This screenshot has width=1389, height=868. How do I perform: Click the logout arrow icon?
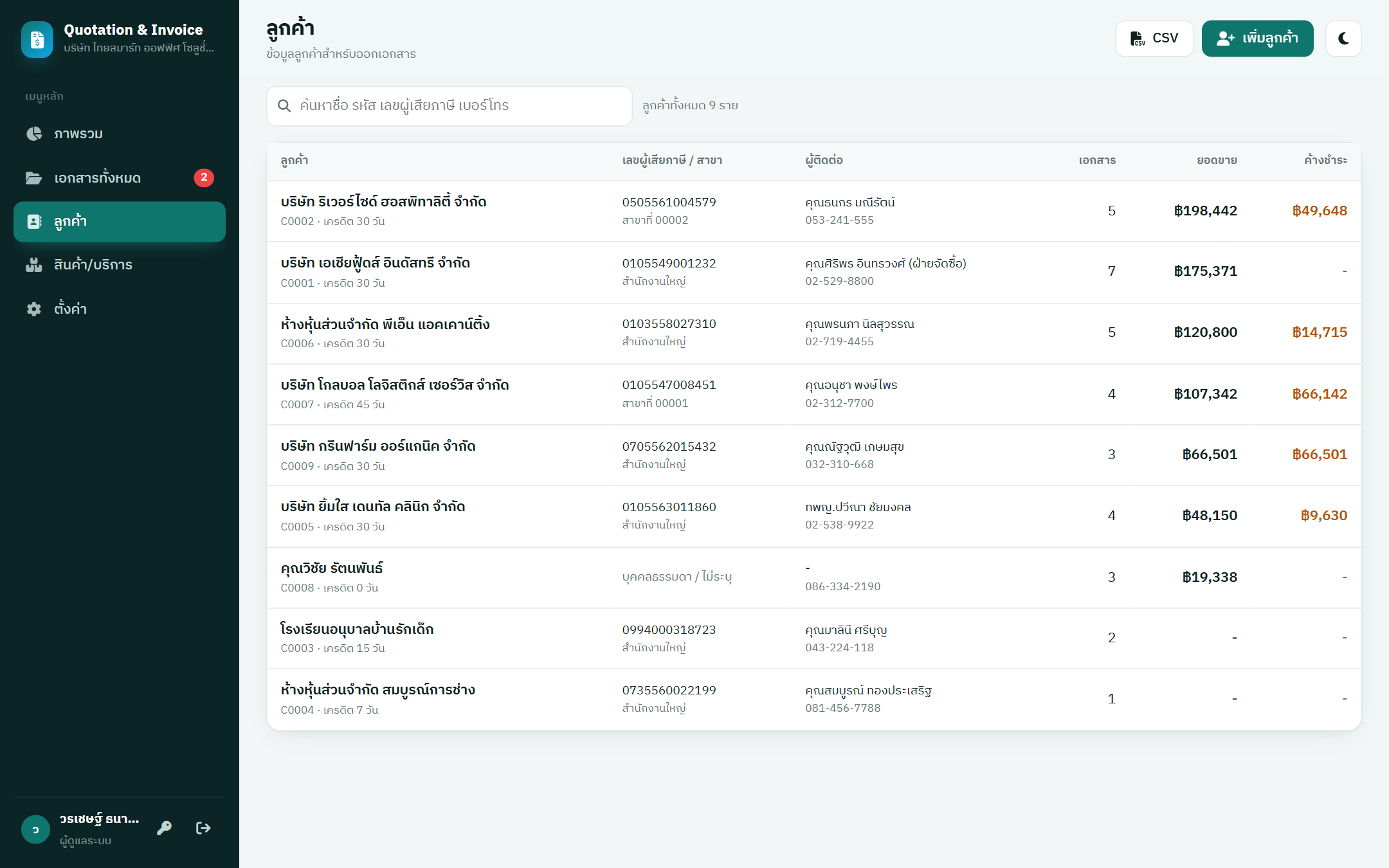pyautogui.click(x=203, y=828)
